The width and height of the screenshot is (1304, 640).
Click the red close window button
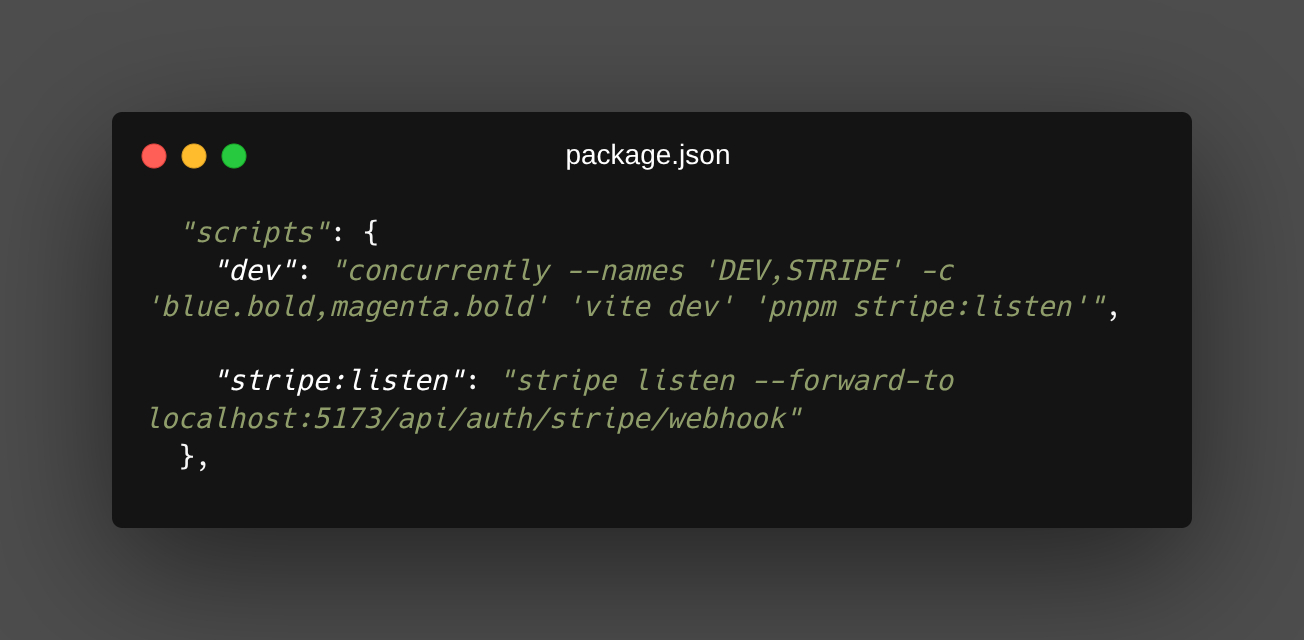point(154,156)
